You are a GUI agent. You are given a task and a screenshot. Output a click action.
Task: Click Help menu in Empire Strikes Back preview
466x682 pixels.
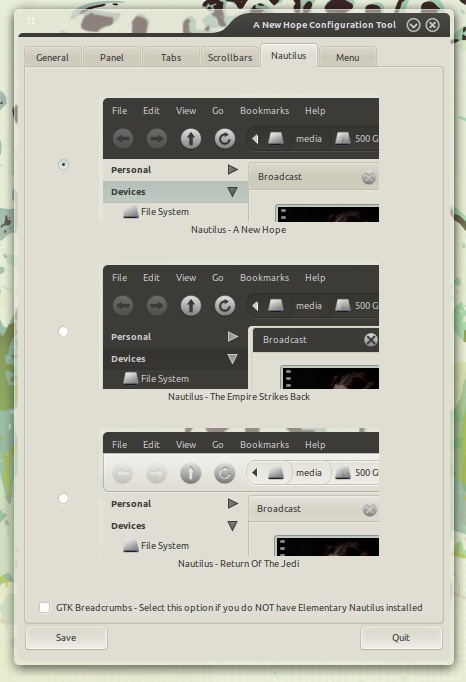coord(315,277)
